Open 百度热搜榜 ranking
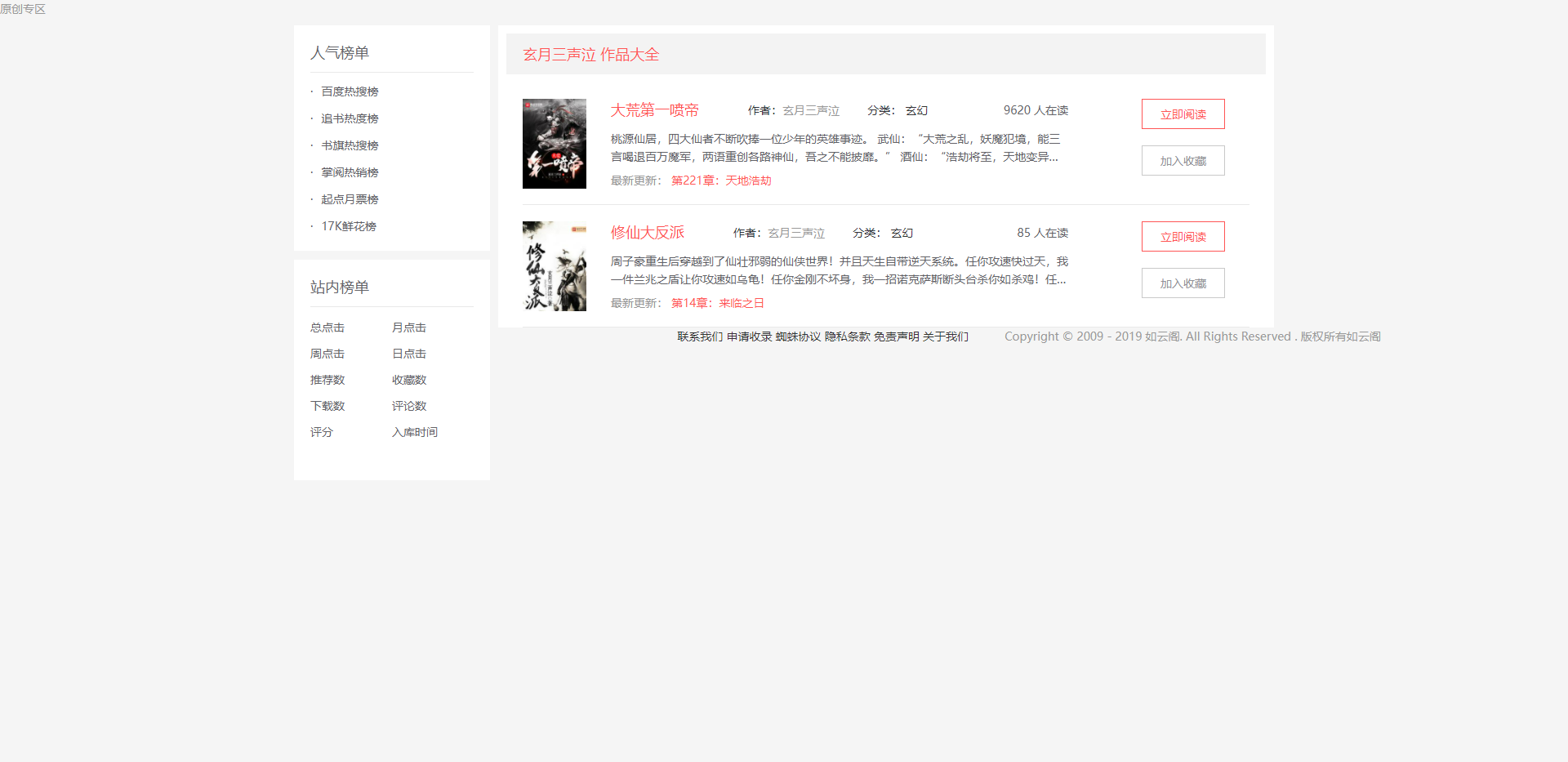1568x762 pixels. point(350,91)
